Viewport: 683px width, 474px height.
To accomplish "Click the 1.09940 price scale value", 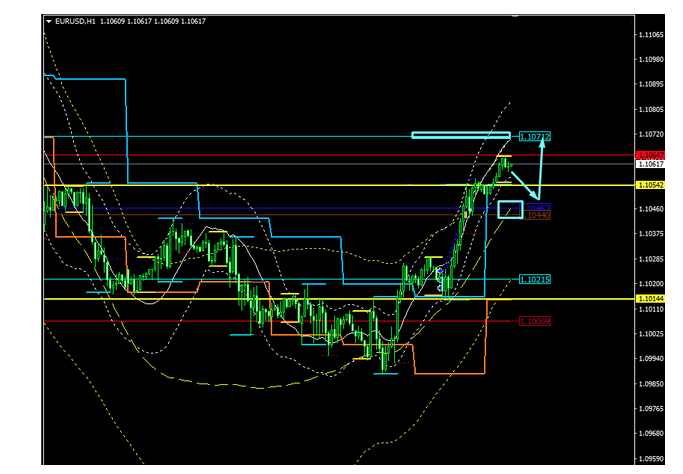I will pos(651,359).
